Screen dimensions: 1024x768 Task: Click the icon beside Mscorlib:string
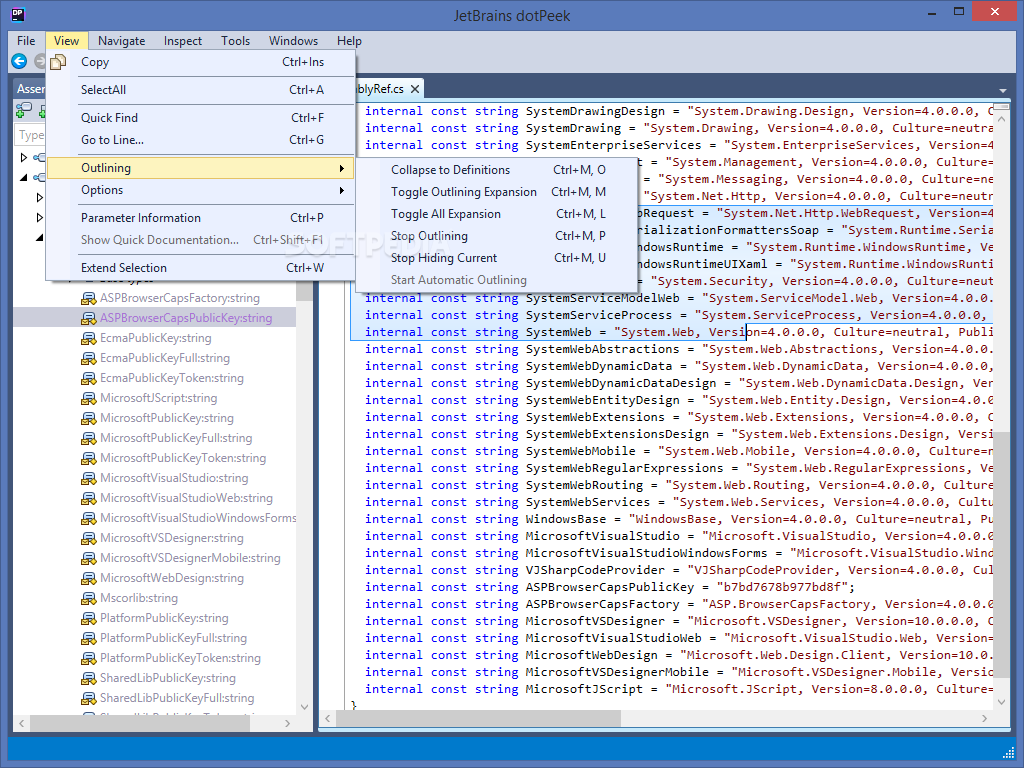point(88,598)
